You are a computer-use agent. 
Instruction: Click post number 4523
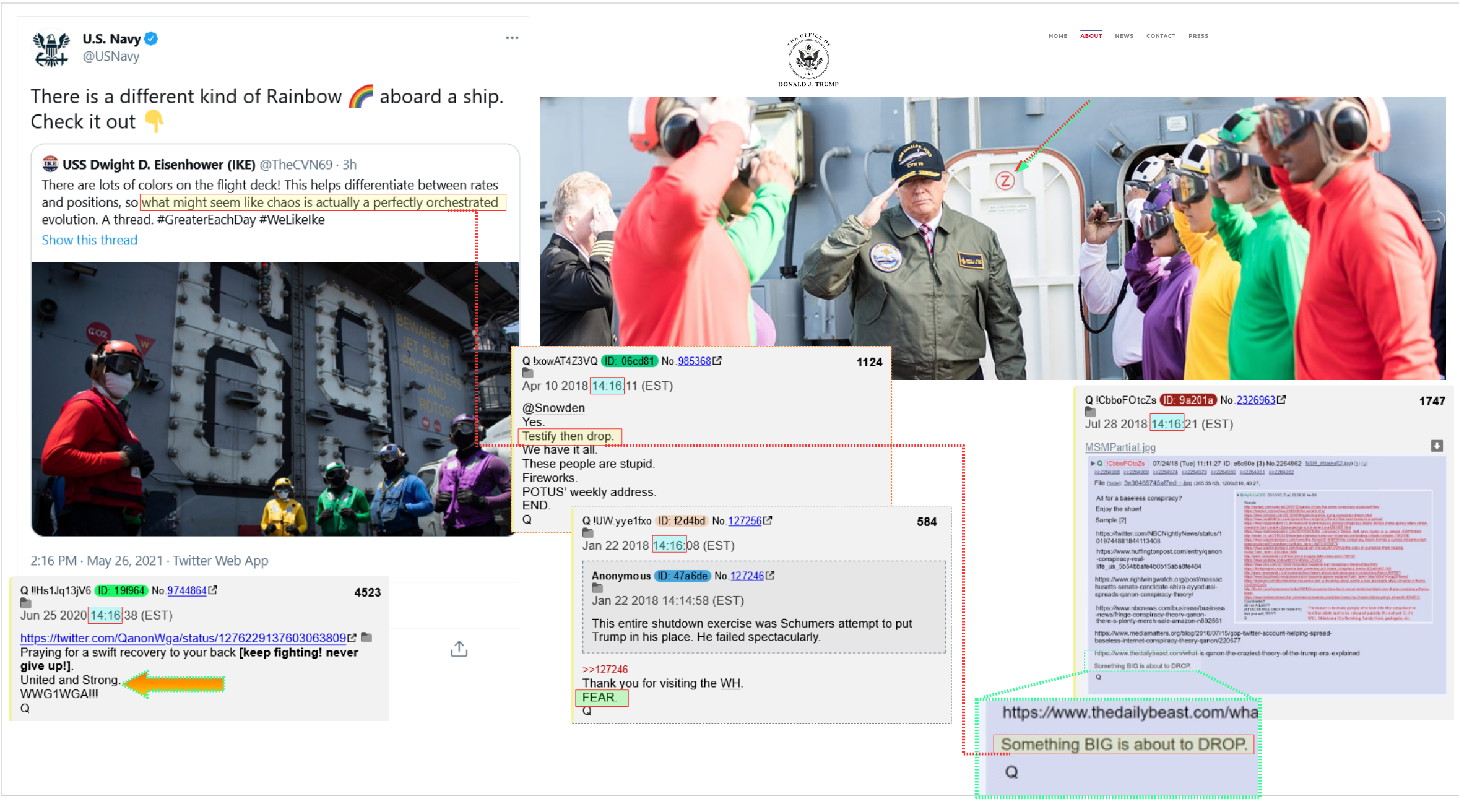[367, 592]
